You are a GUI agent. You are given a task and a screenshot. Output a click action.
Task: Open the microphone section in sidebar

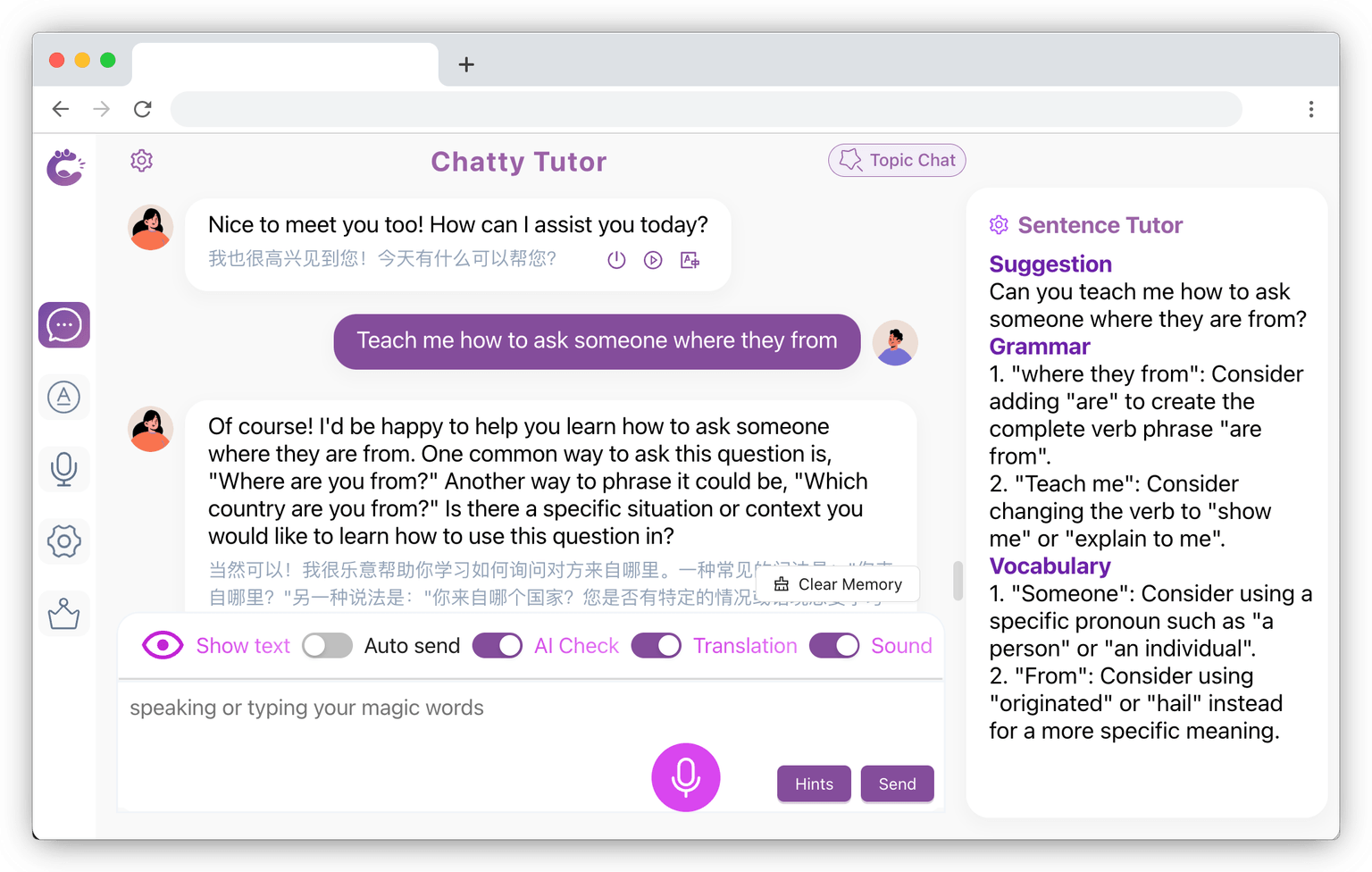[x=64, y=469]
